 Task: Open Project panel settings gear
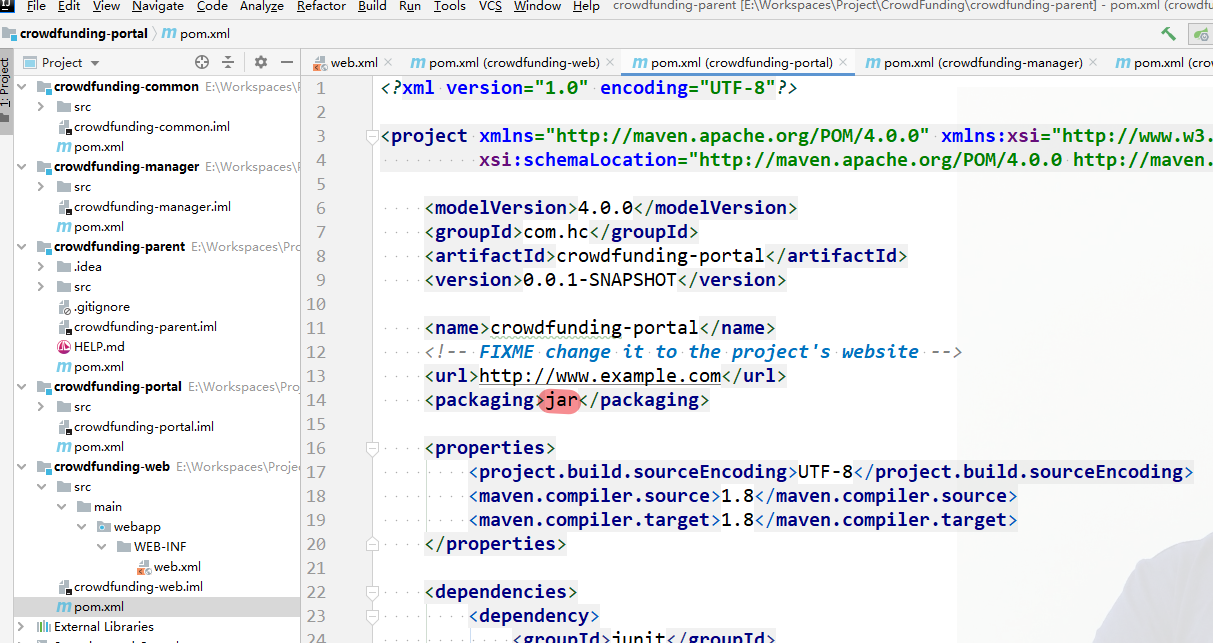261,62
